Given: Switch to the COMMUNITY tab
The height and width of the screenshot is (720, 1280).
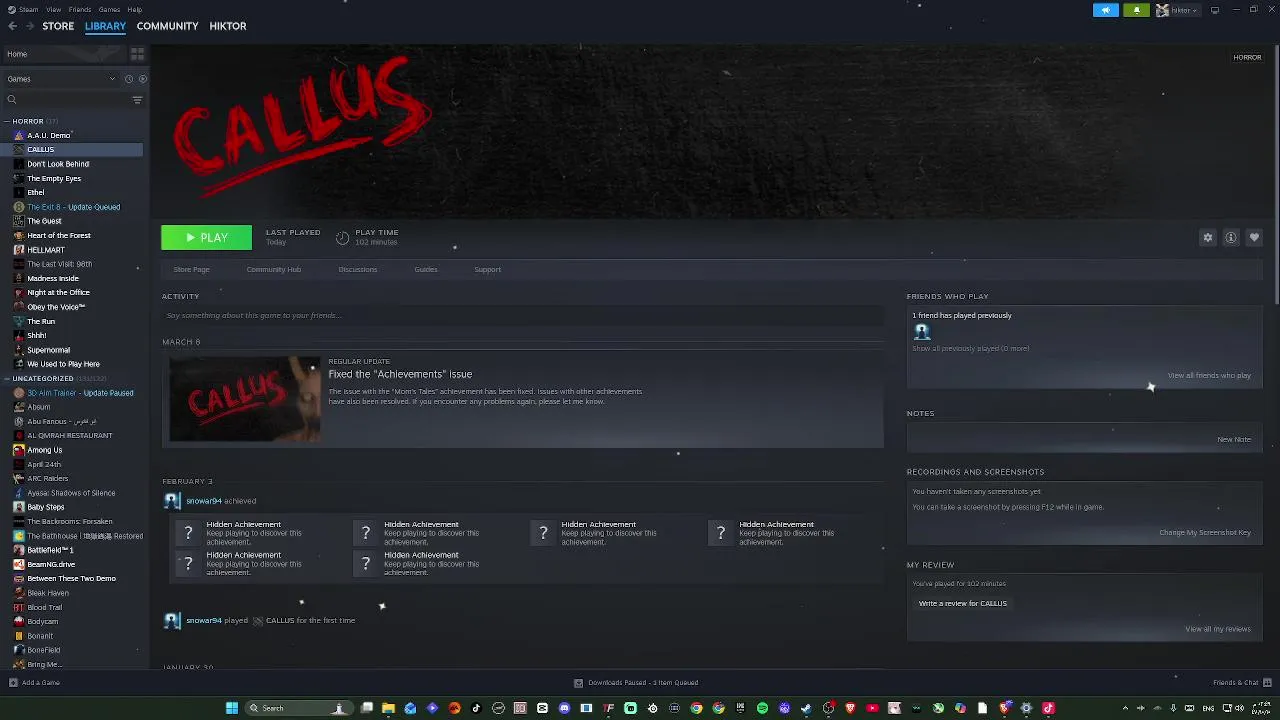Looking at the screenshot, I should pos(167,26).
